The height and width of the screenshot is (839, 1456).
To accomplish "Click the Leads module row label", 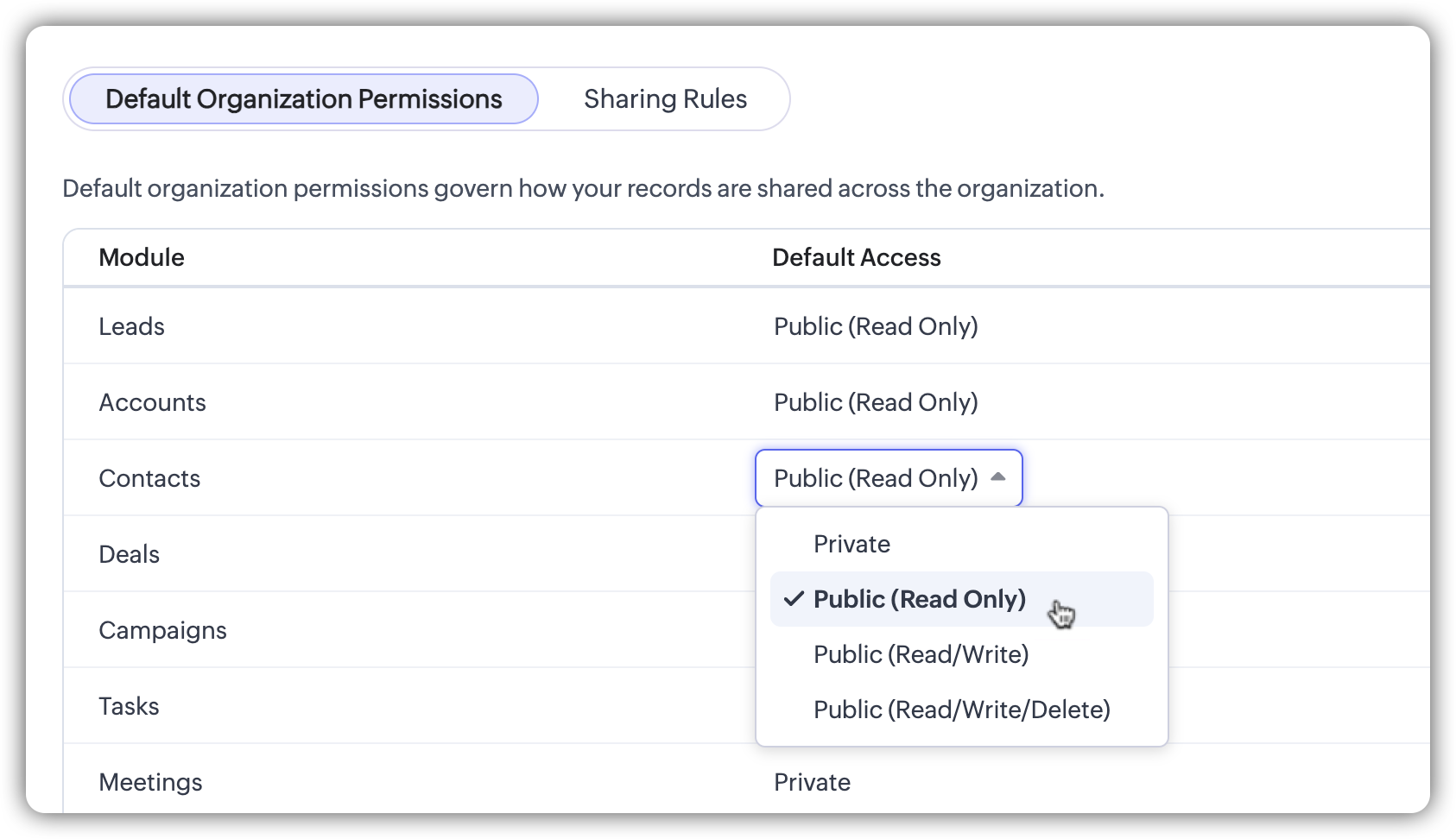I will [x=131, y=326].
